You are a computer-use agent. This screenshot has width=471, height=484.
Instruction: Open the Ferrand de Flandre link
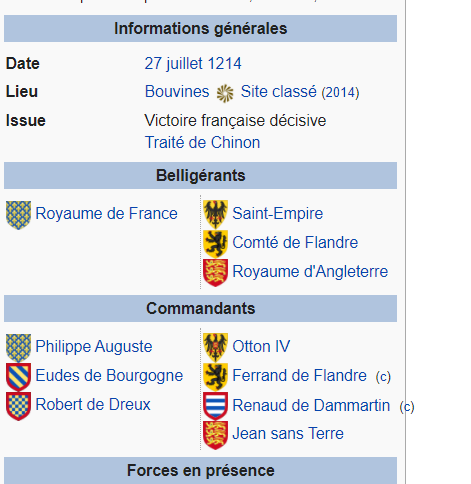coord(299,375)
